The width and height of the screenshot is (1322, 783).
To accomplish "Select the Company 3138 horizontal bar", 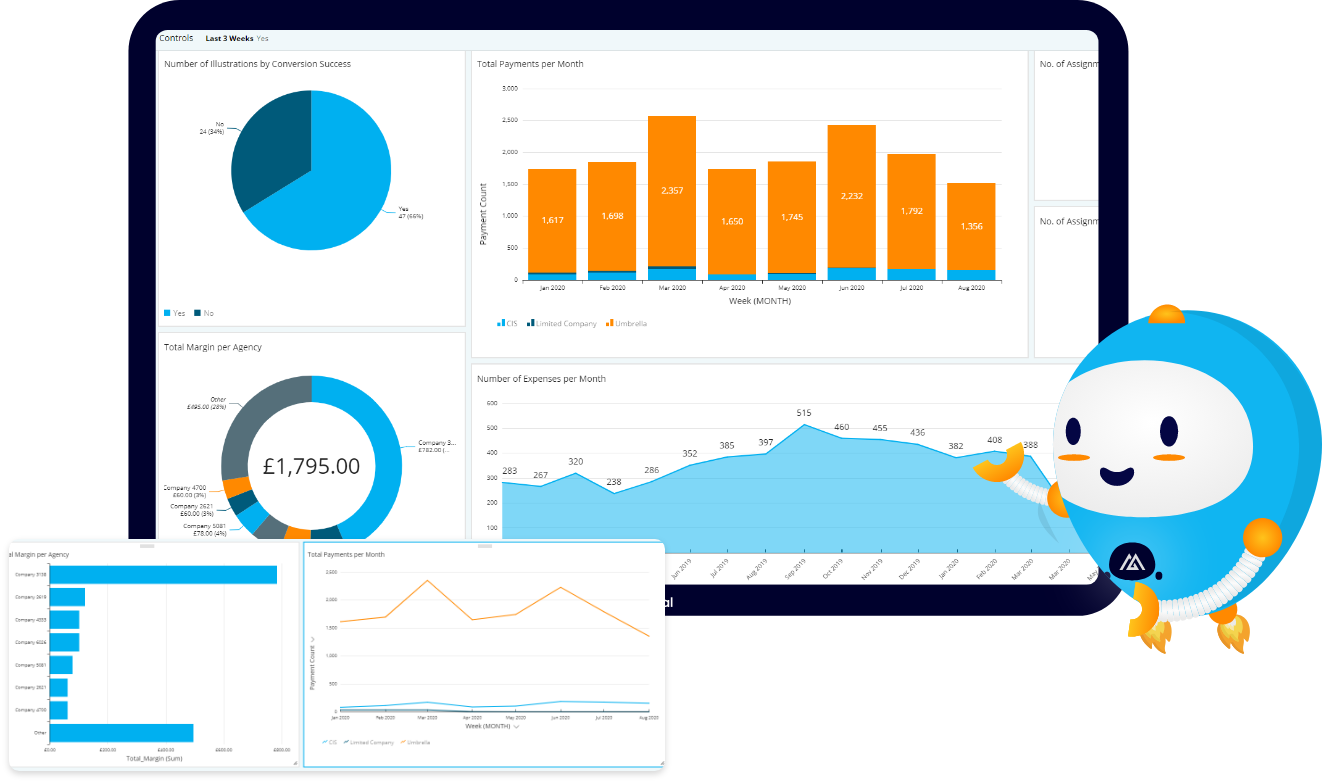I will pyautogui.click(x=163, y=574).
